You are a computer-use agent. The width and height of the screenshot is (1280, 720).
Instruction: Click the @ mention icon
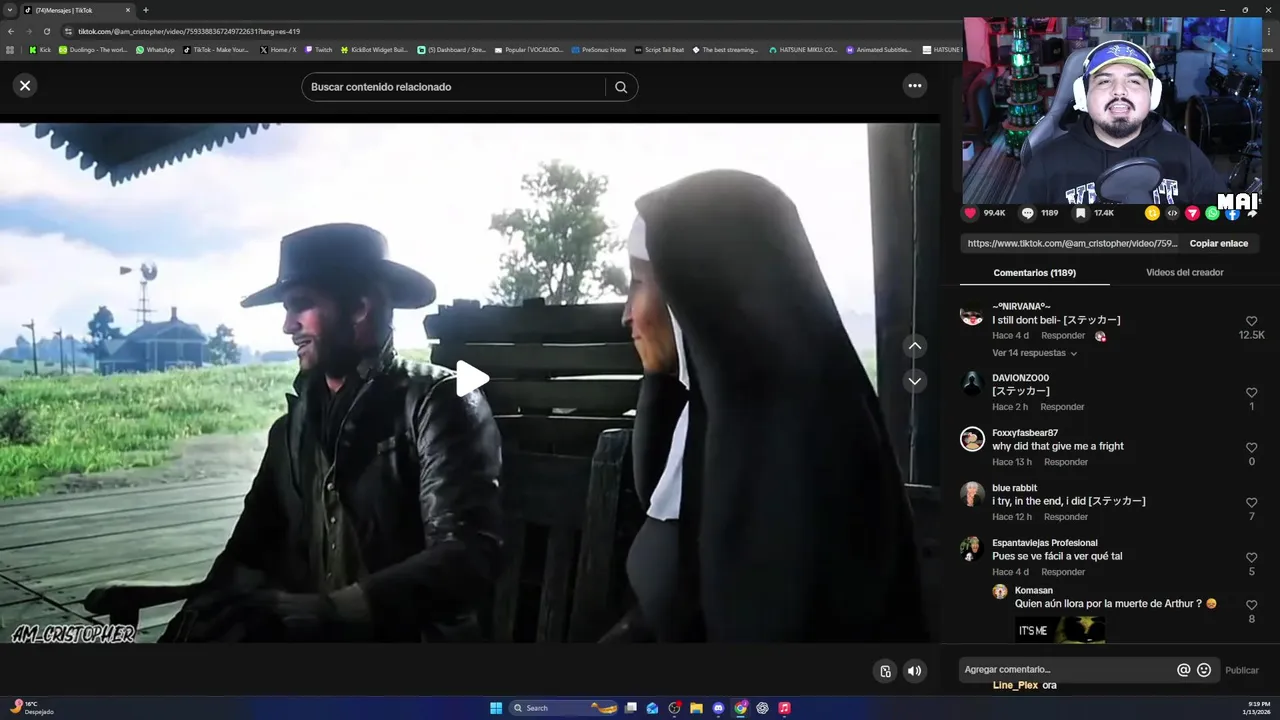pyautogui.click(x=1184, y=670)
